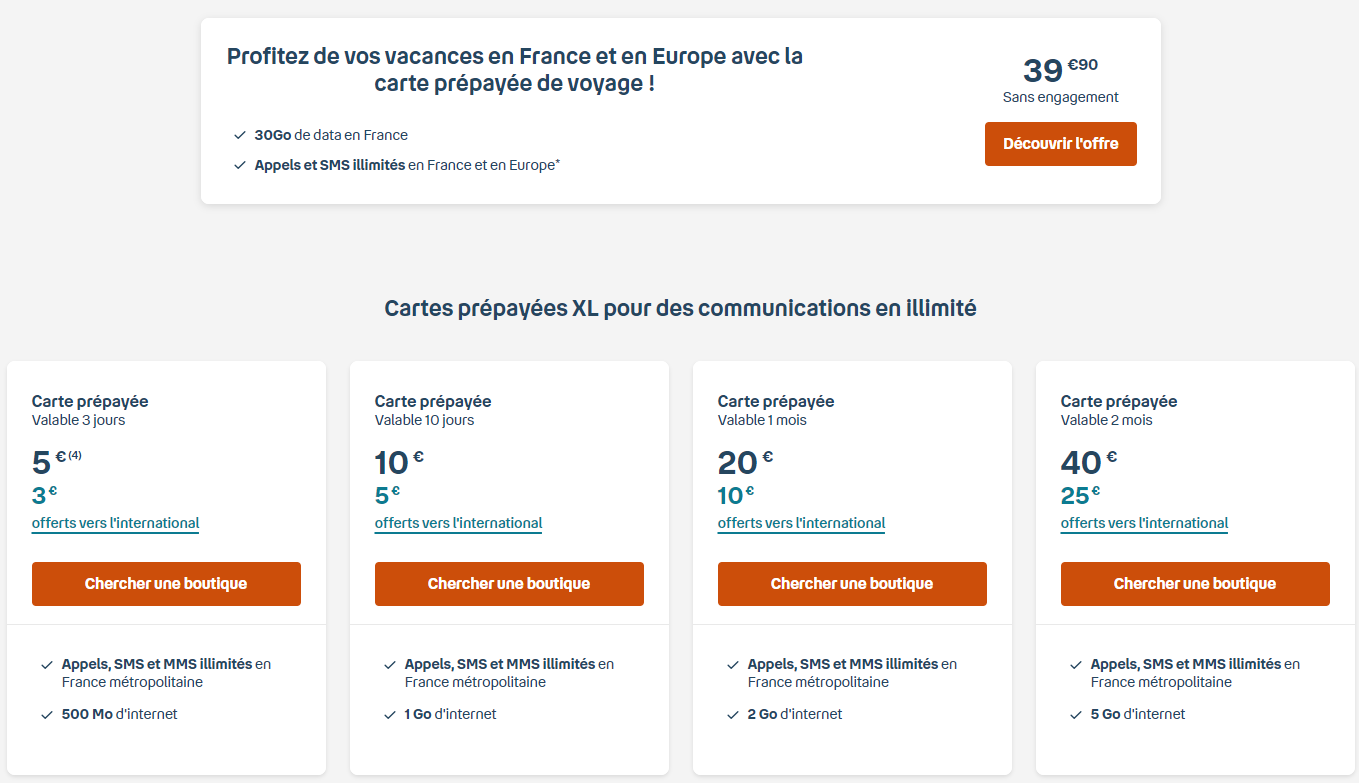Click the 39€90 travel card price
This screenshot has height=783, width=1359.
(x=1060, y=70)
